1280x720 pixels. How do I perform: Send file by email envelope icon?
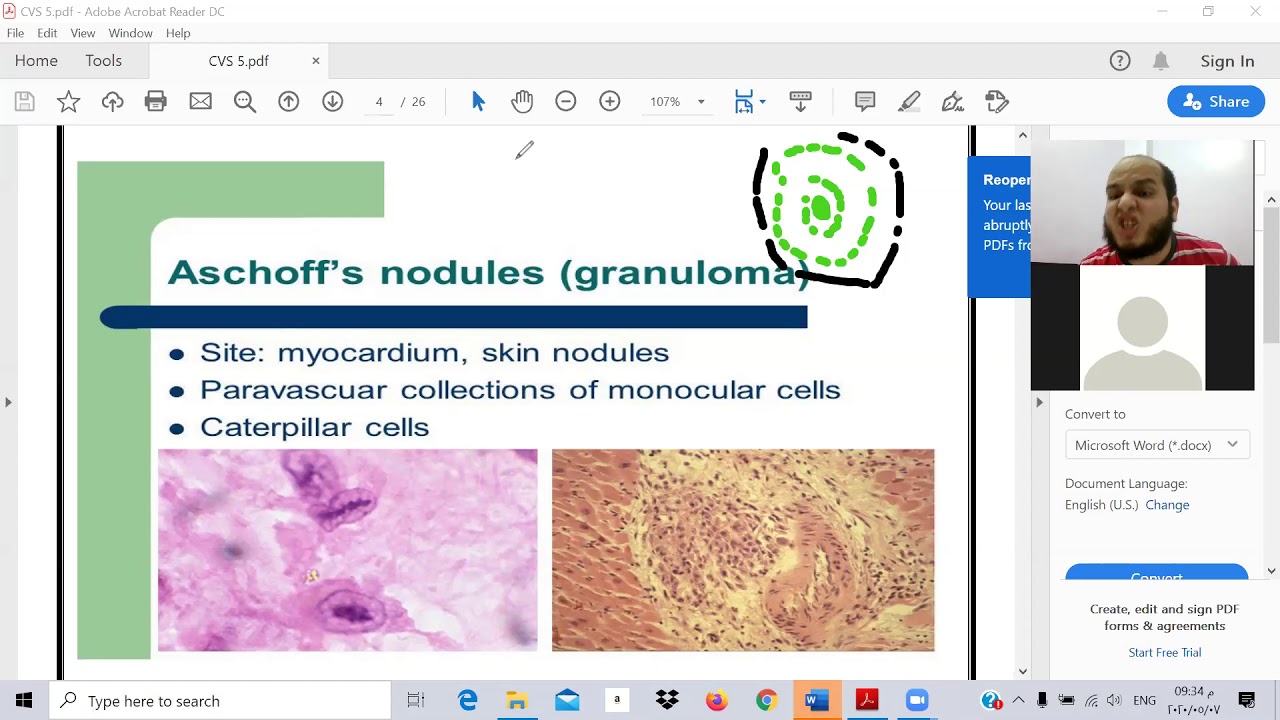click(x=200, y=101)
